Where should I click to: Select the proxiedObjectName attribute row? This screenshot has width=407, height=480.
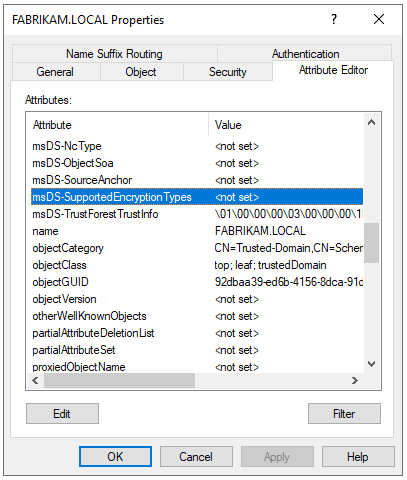point(197,367)
